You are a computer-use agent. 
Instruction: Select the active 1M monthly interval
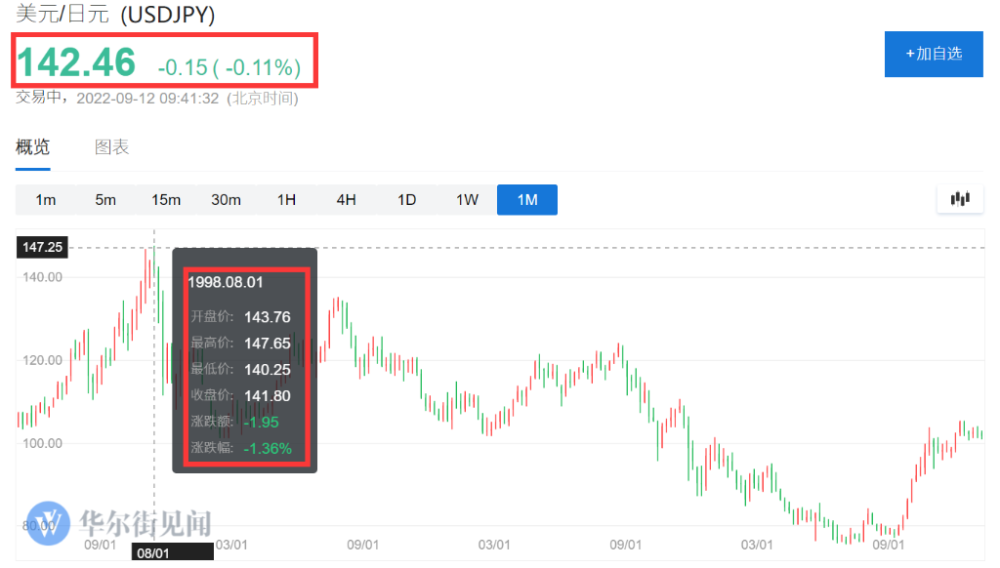click(x=527, y=200)
